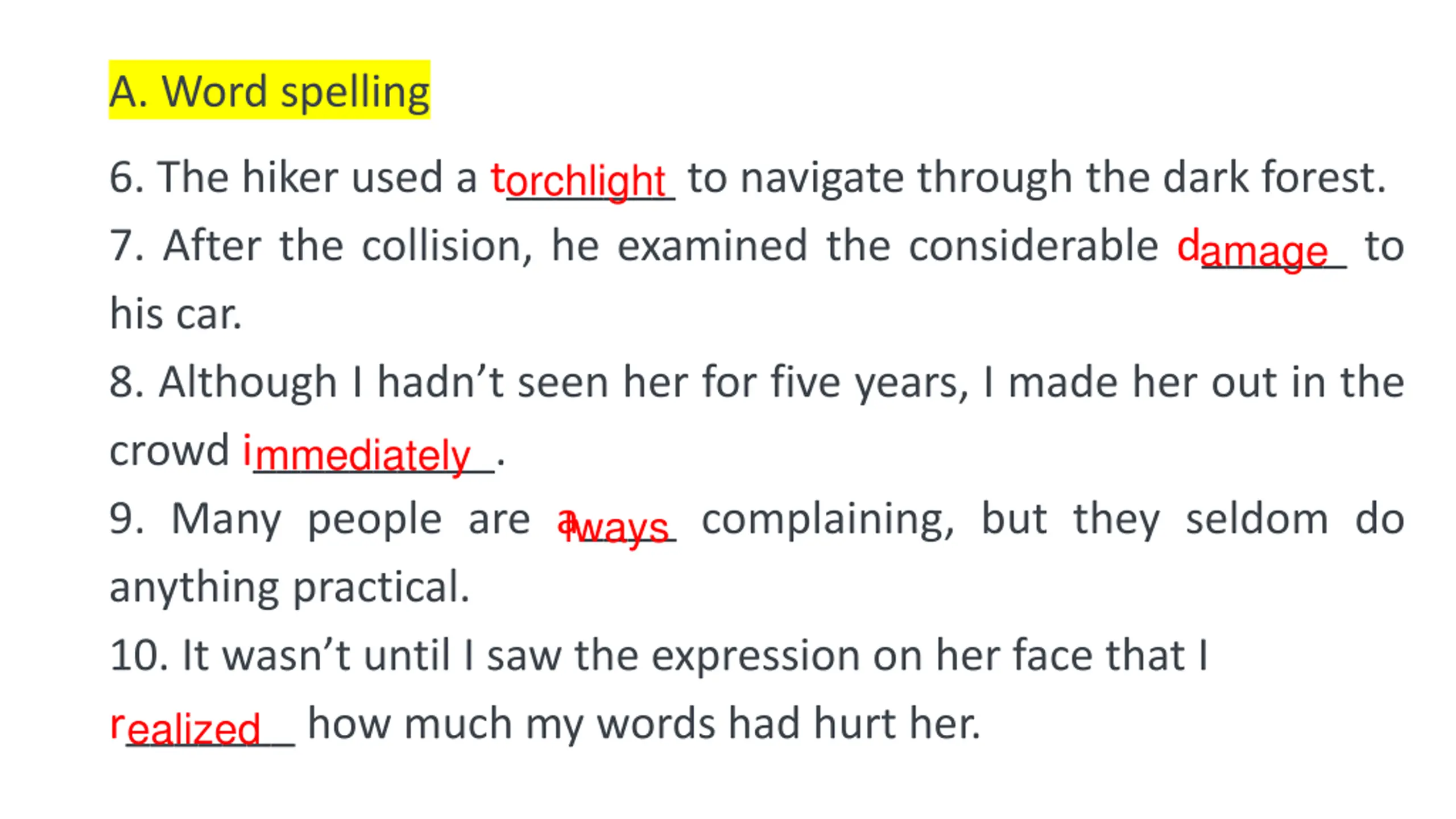Image resolution: width=1456 pixels, height=819 pixels.
Task: Click the word 'practical' in sentence 9
Action: pyautogui.click(x=380, y=588)
